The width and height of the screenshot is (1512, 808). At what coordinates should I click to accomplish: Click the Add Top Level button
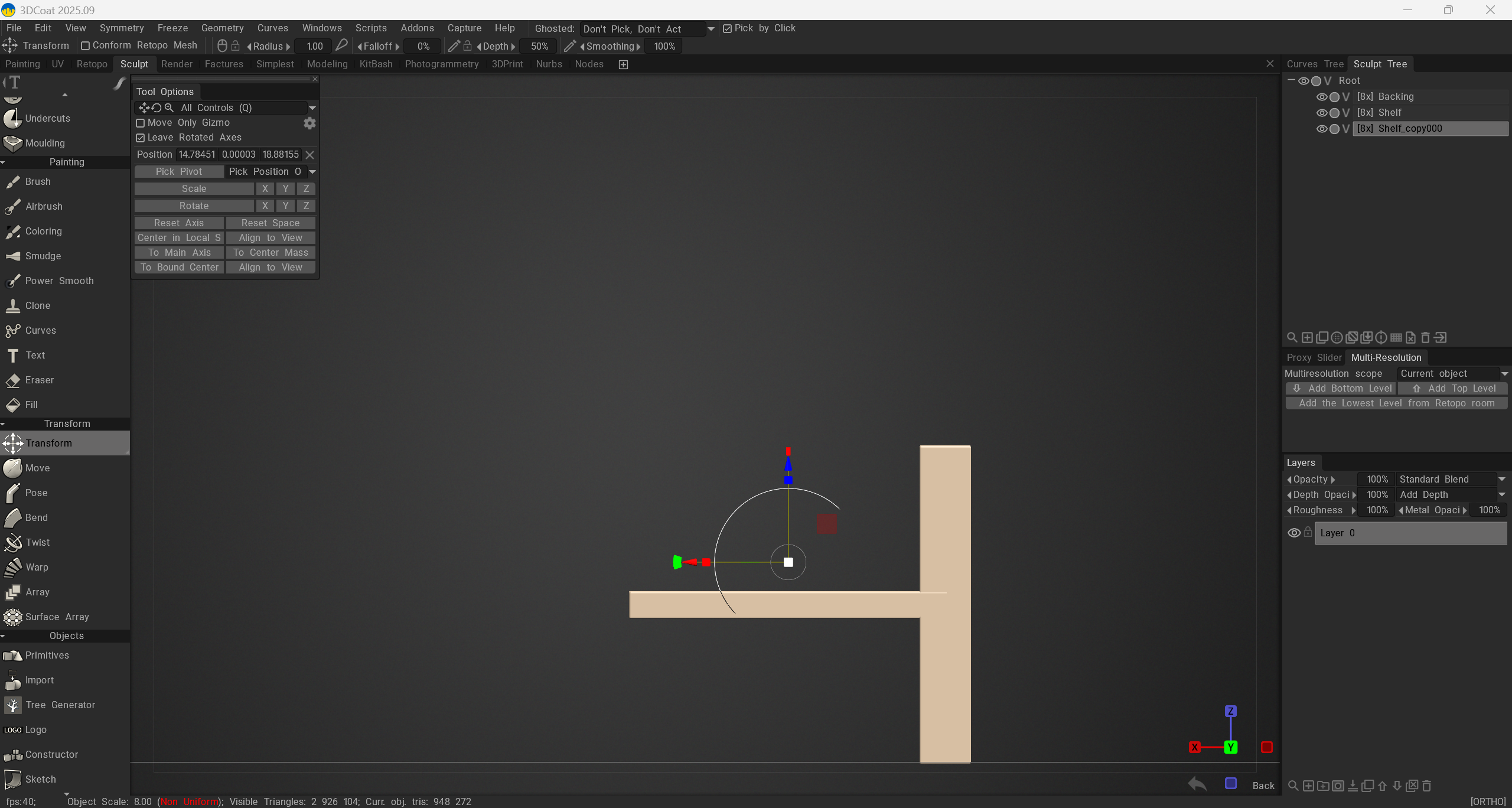tap(1454, 388)
